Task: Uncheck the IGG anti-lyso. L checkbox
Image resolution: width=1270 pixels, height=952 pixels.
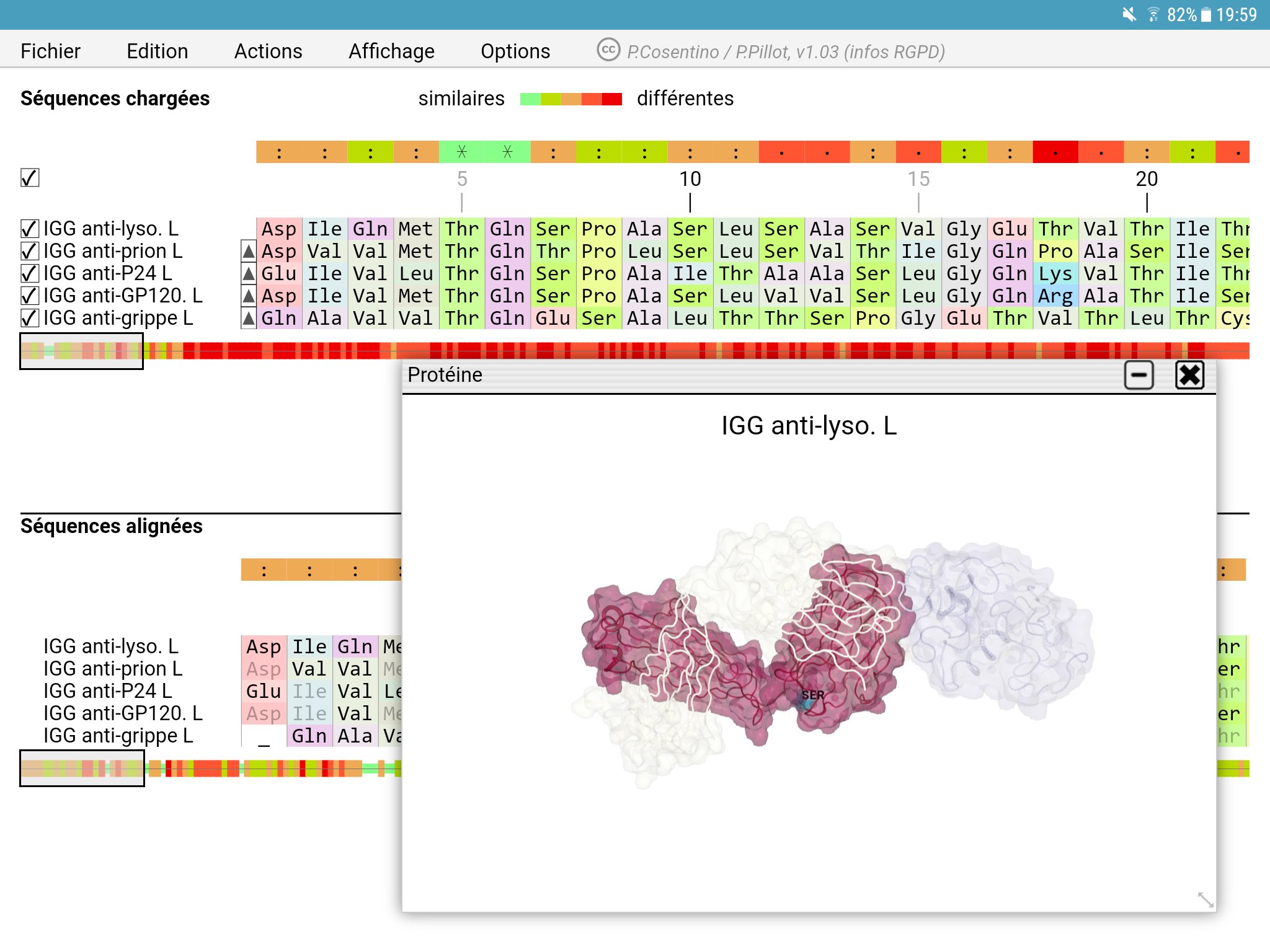Action: pos(30,229)
